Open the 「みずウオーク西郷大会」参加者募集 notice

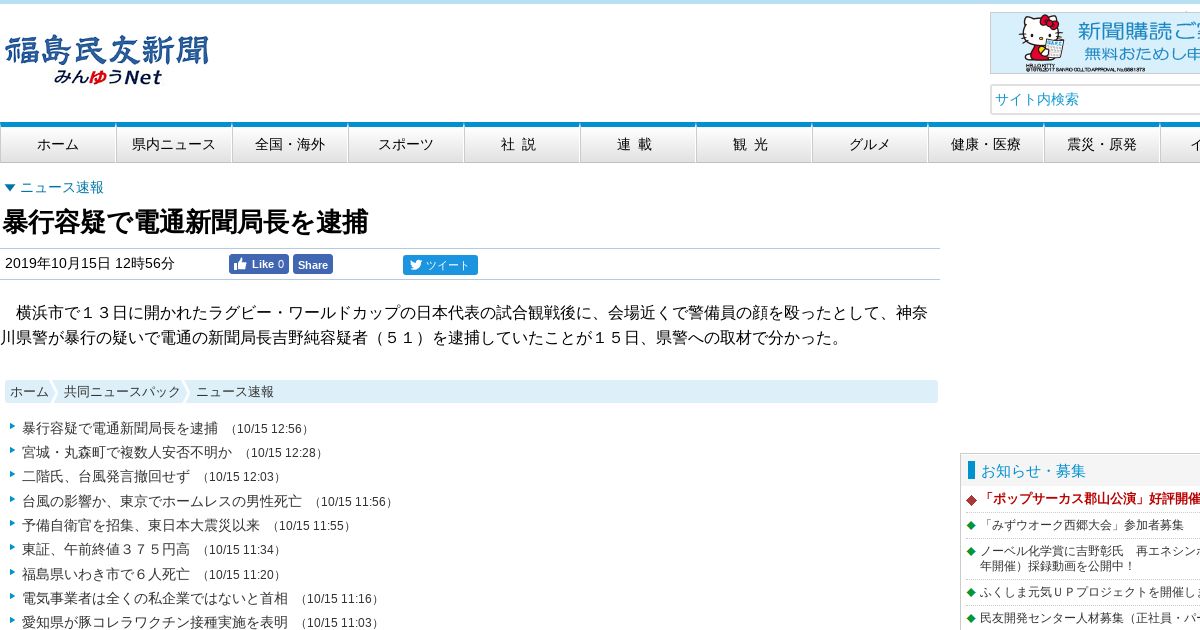tap(1082, 525)
